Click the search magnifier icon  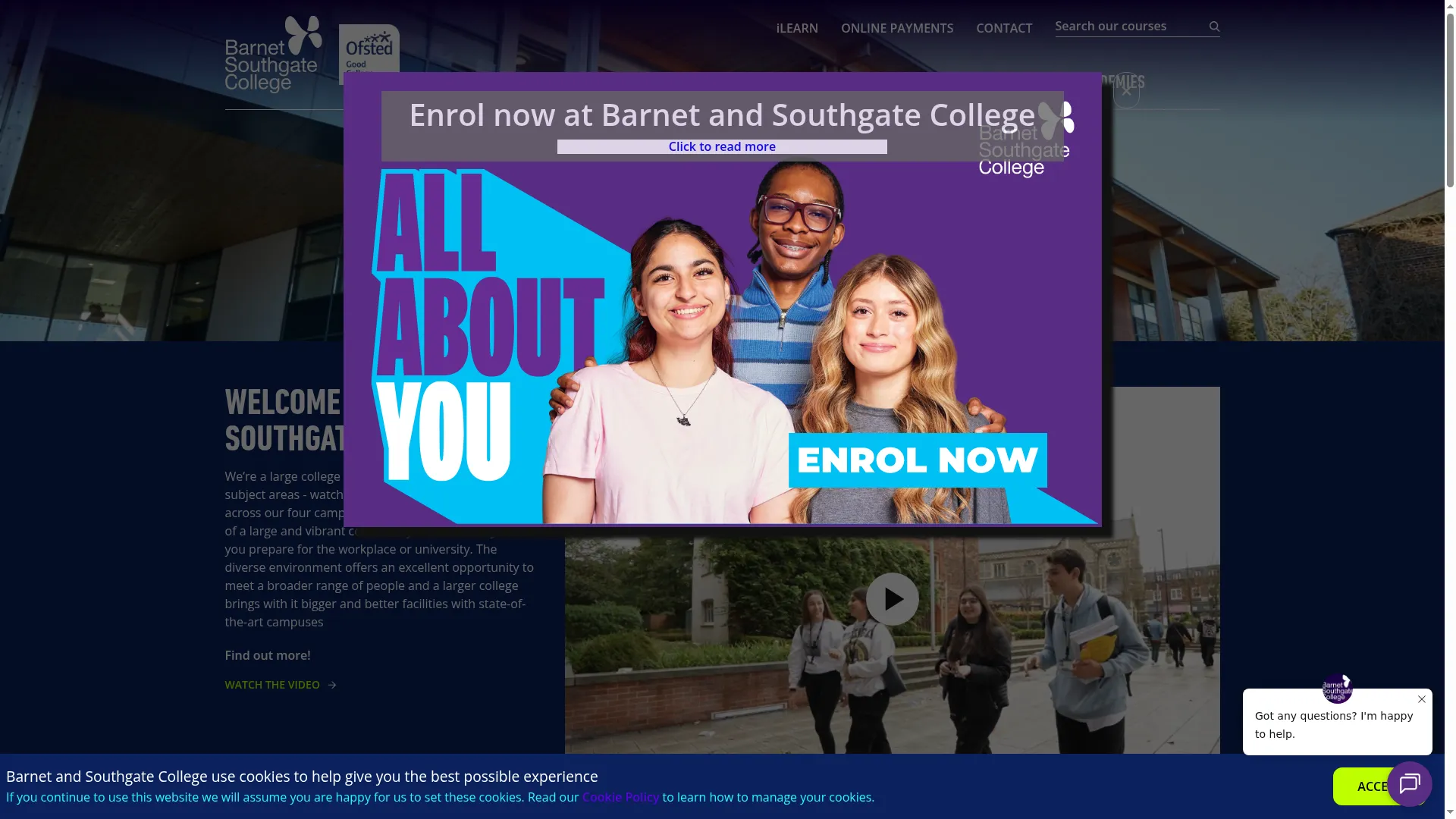(x=1213, y=27)
